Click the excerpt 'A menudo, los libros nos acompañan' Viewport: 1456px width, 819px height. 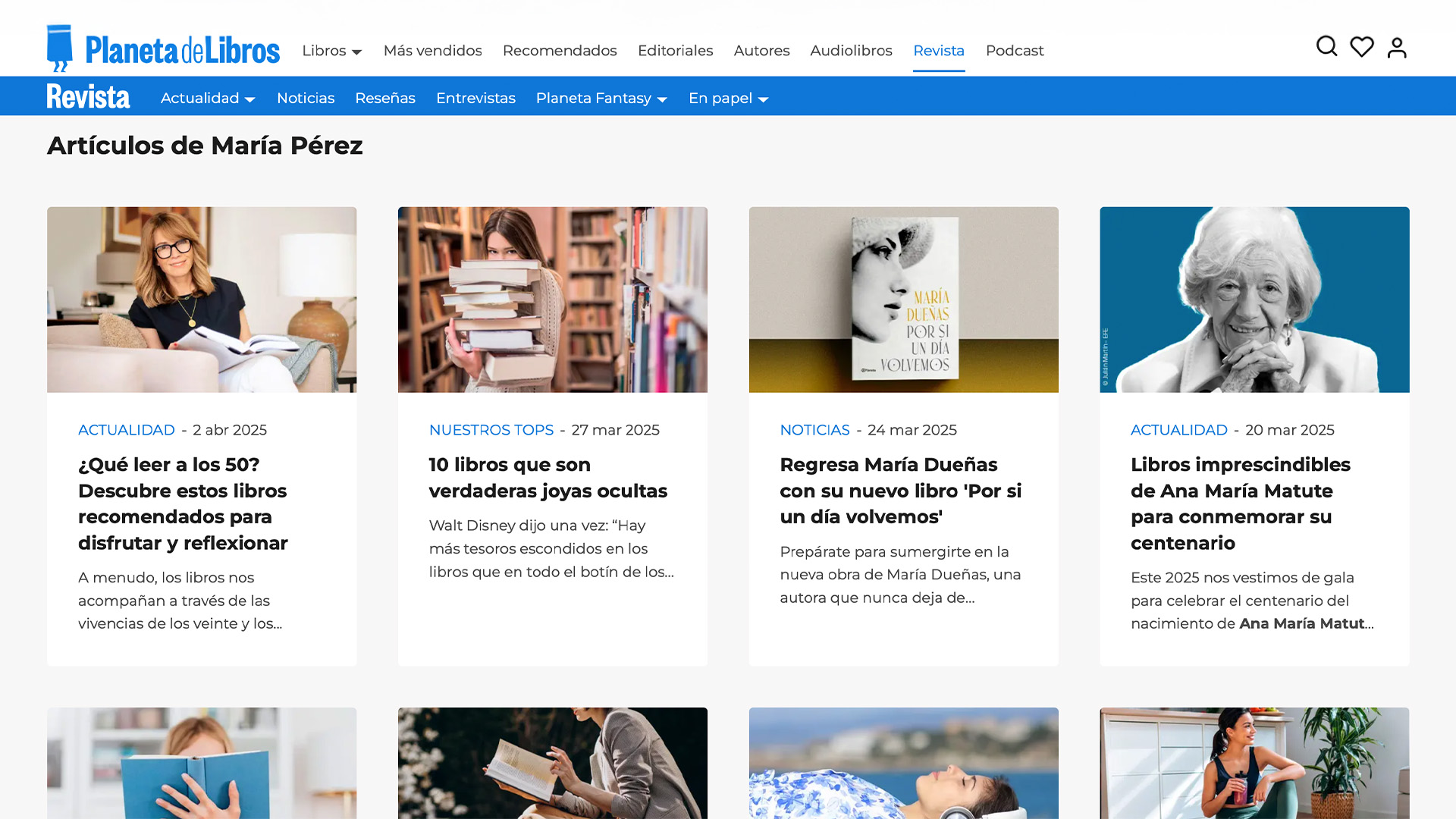(180, 601)
